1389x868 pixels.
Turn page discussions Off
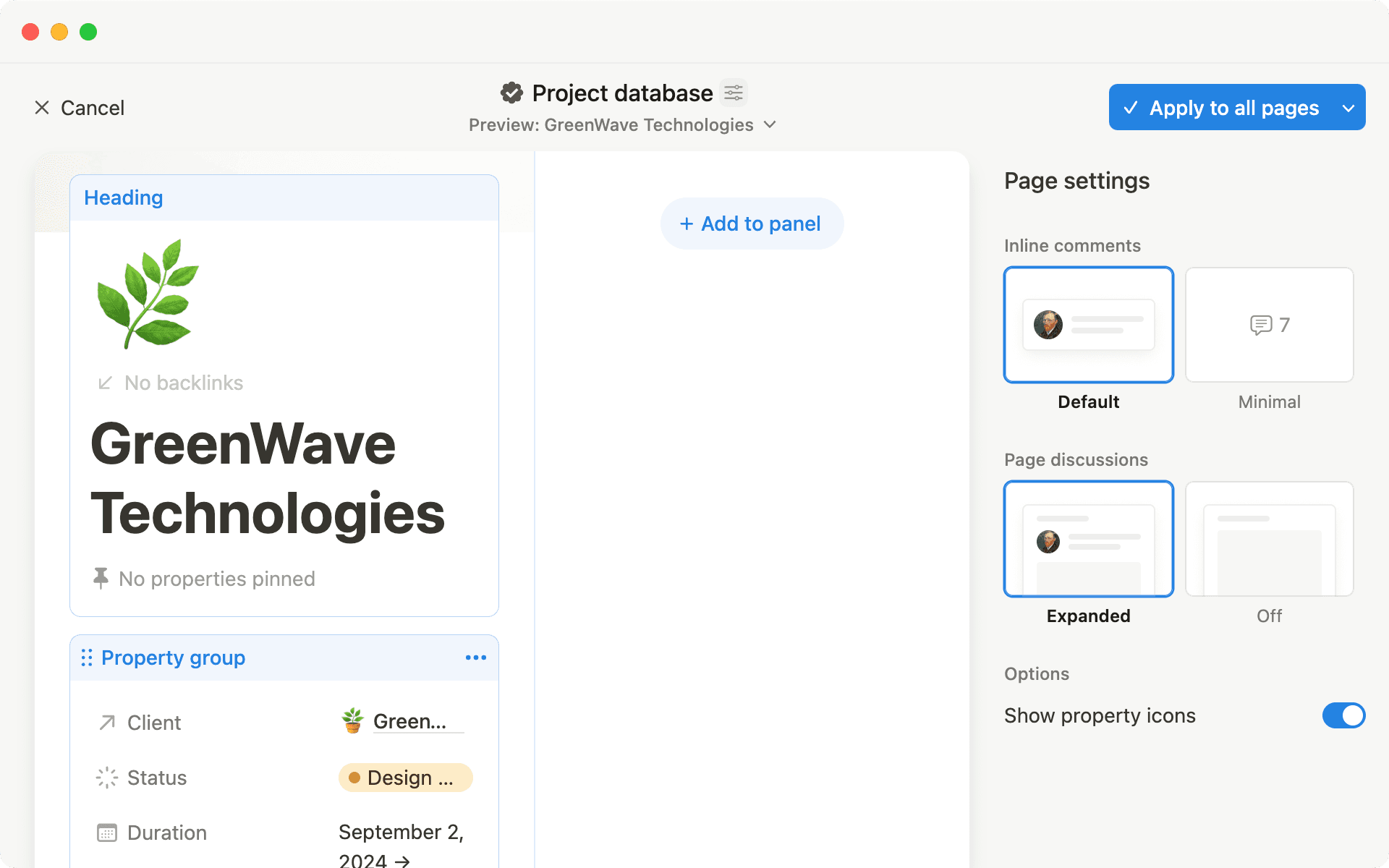tap(1269, 539)
